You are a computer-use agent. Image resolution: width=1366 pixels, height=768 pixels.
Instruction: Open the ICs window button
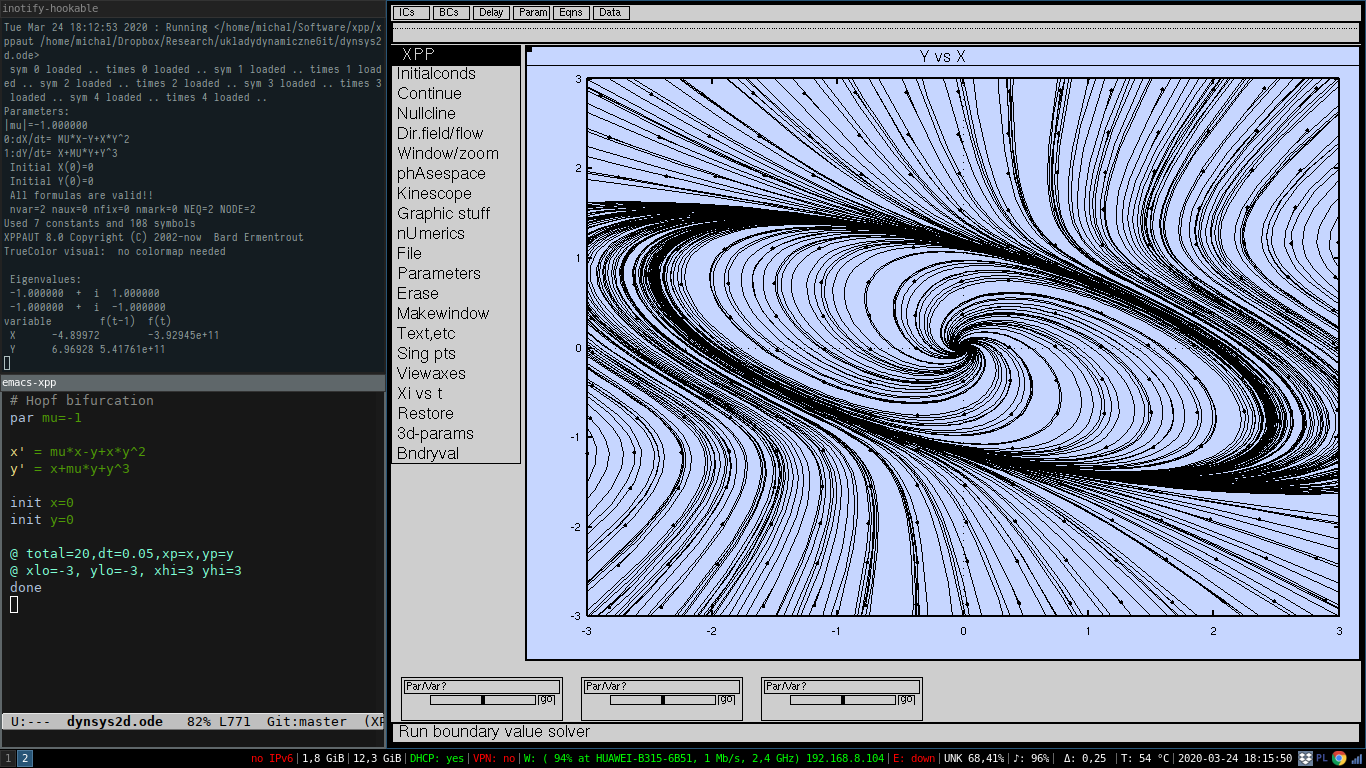[x=410, y=13]
